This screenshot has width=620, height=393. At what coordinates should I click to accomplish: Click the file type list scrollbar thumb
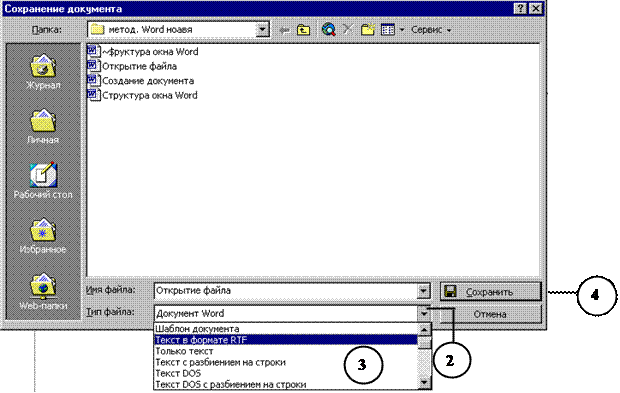point(424,342)
